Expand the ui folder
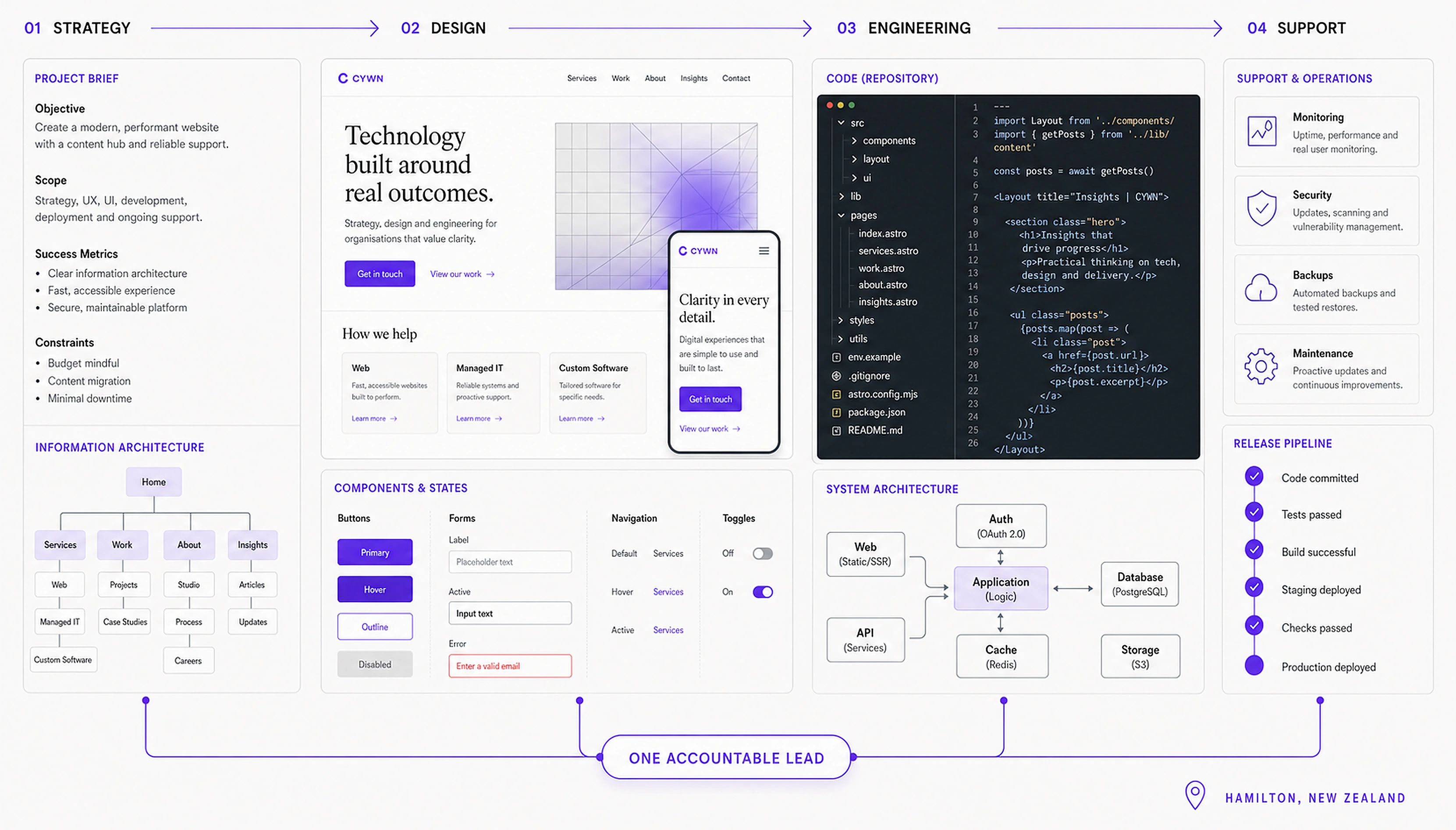1456x830 pixels. point(854,178)
